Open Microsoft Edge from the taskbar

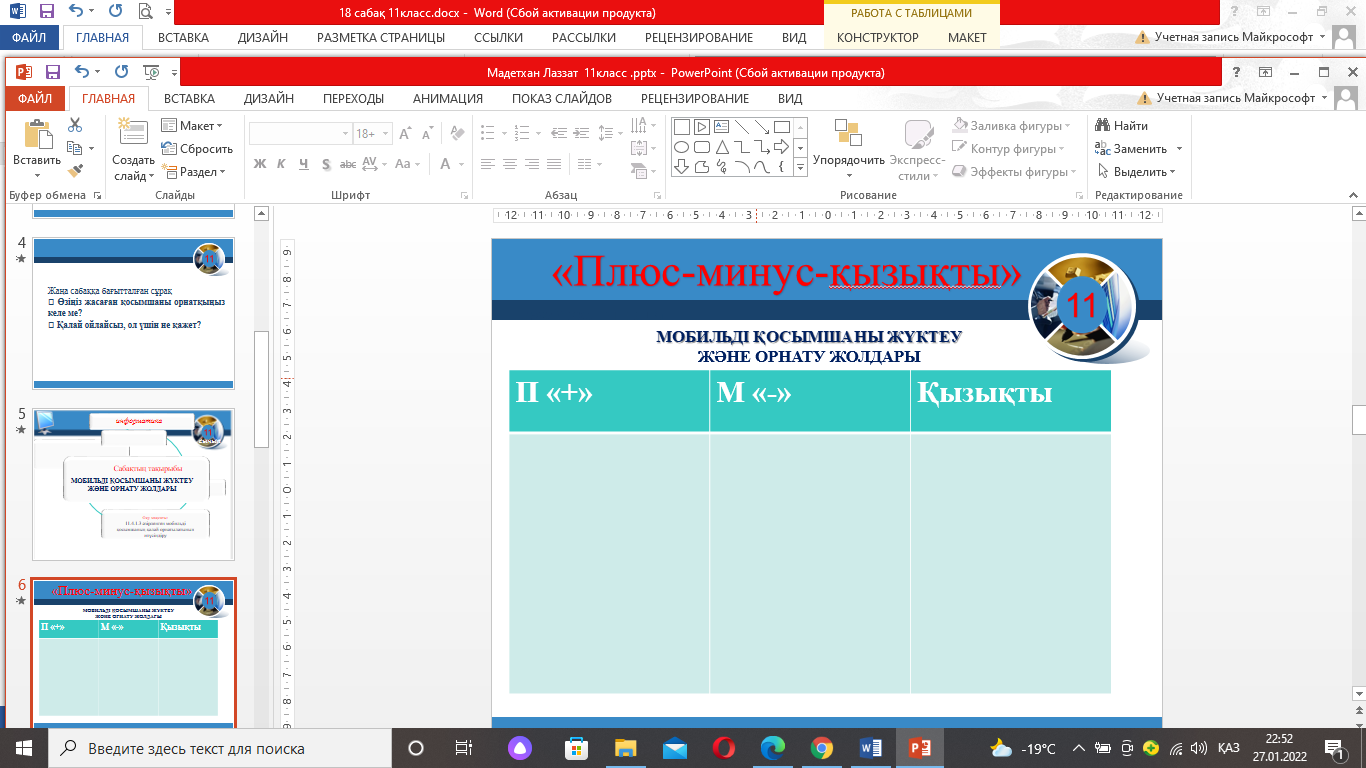pos(772,748)
